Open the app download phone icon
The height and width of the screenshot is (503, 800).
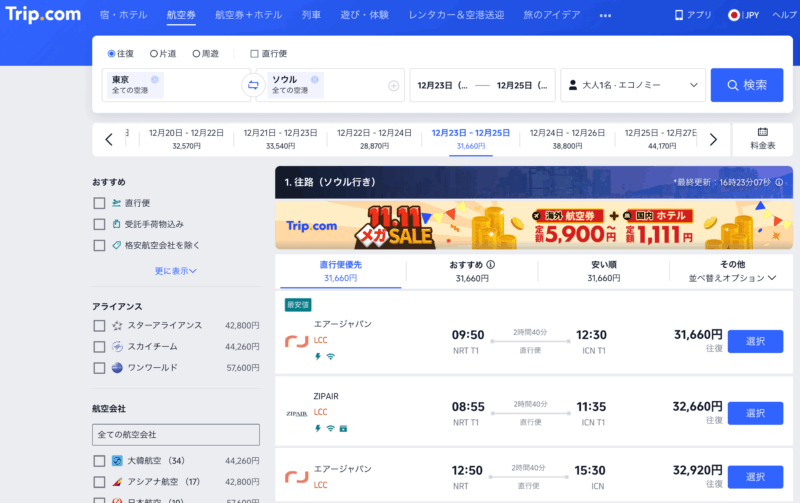coord(679,15)
